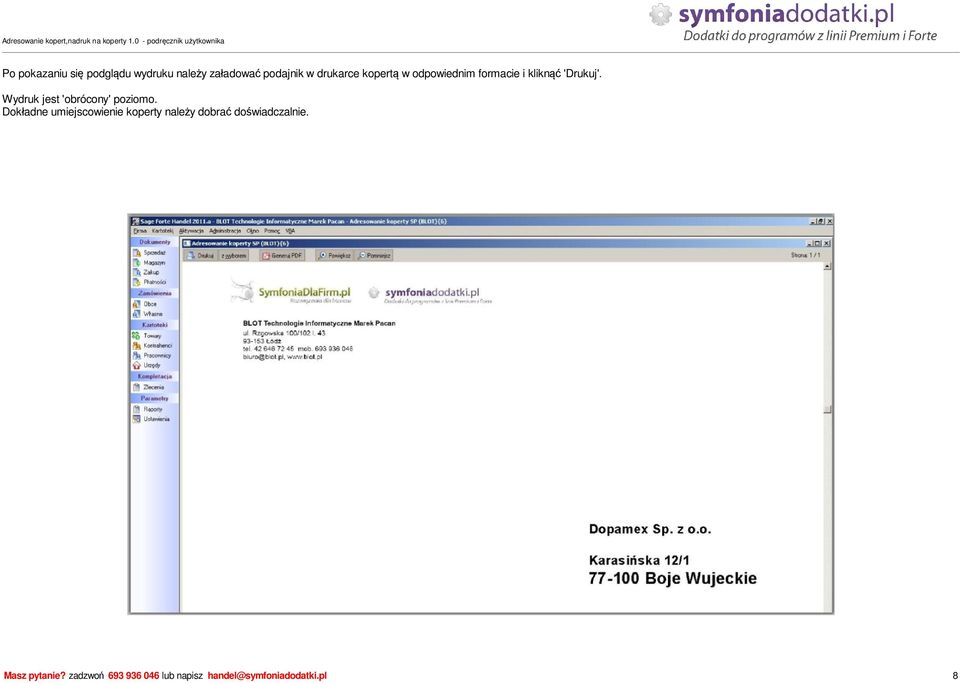Select the Obce orders icon
This screenshot has width=960, height=683.
click(137, 304)
